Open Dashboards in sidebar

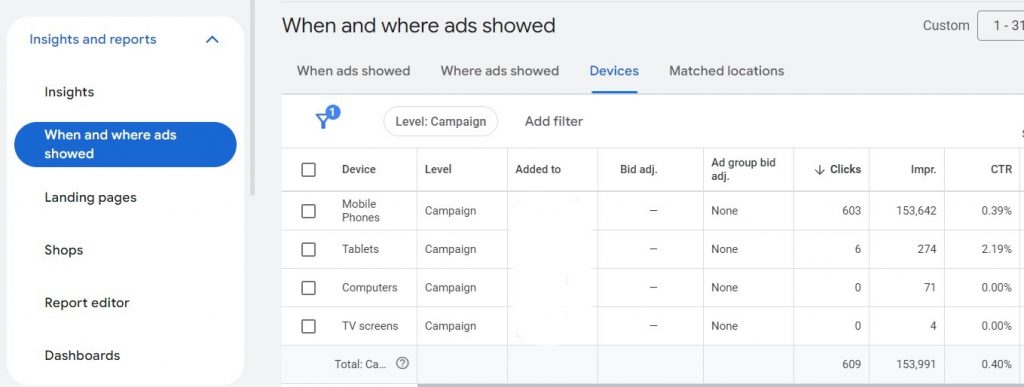tap(82, 356)
